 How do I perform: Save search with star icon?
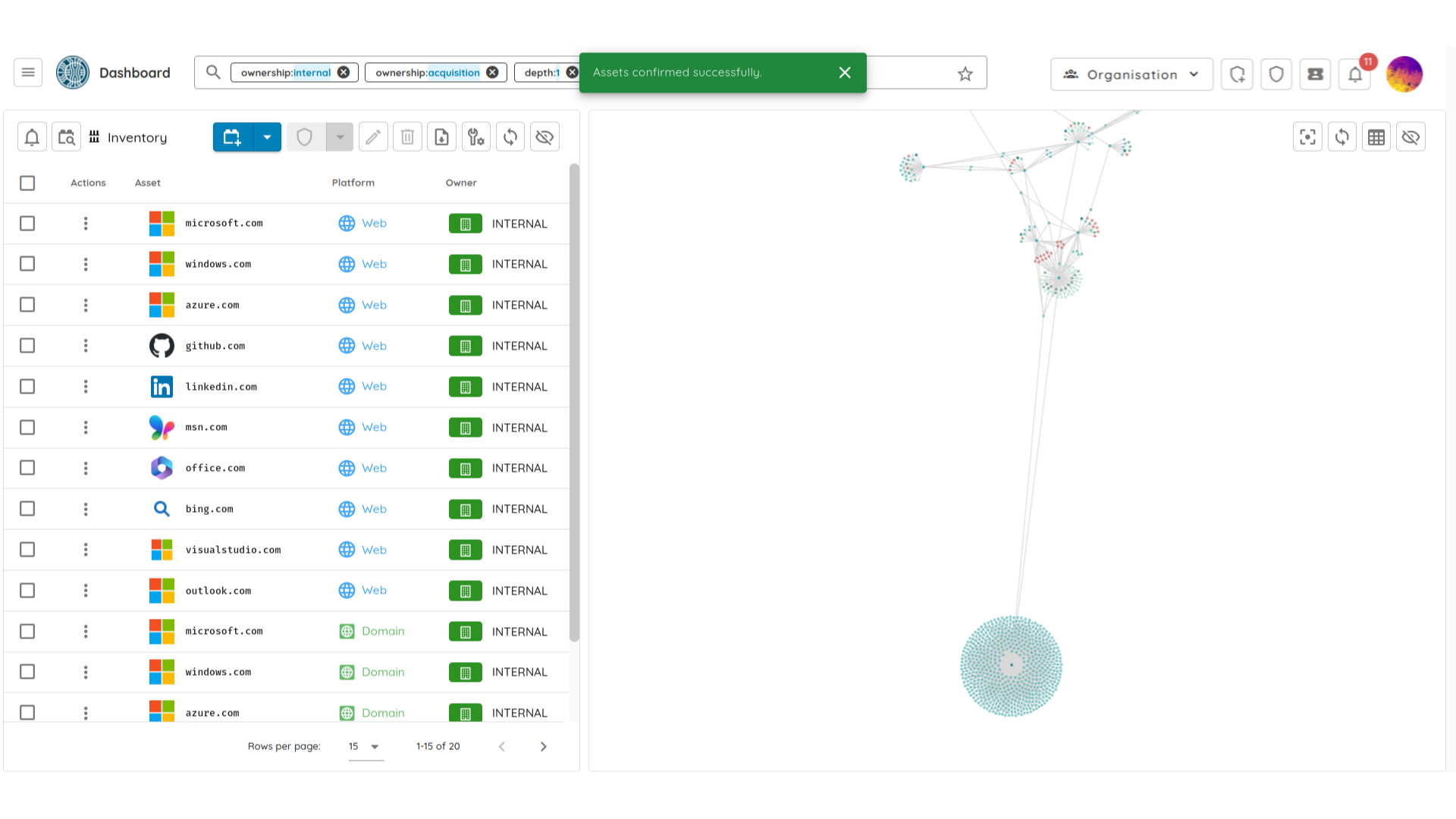point(965,74)
